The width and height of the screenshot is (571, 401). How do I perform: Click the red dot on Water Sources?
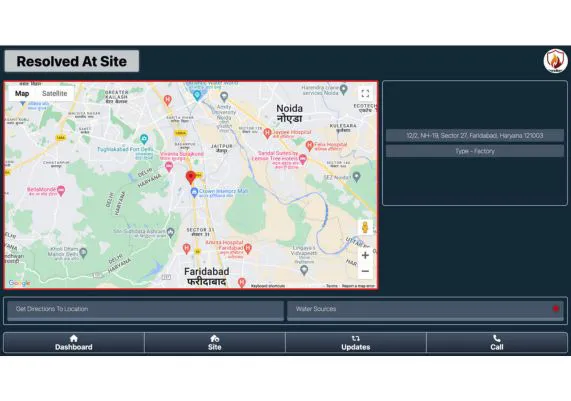[556, 309]
